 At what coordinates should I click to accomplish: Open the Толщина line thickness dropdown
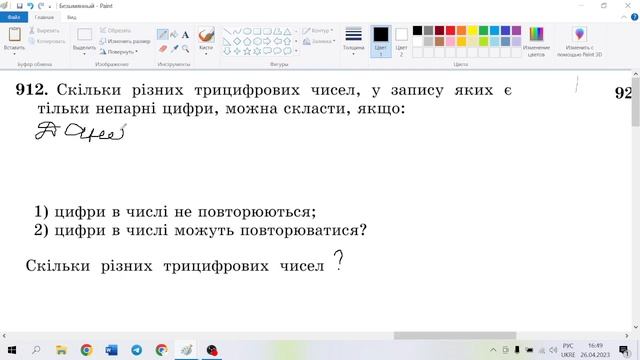[x=353, y=41]
